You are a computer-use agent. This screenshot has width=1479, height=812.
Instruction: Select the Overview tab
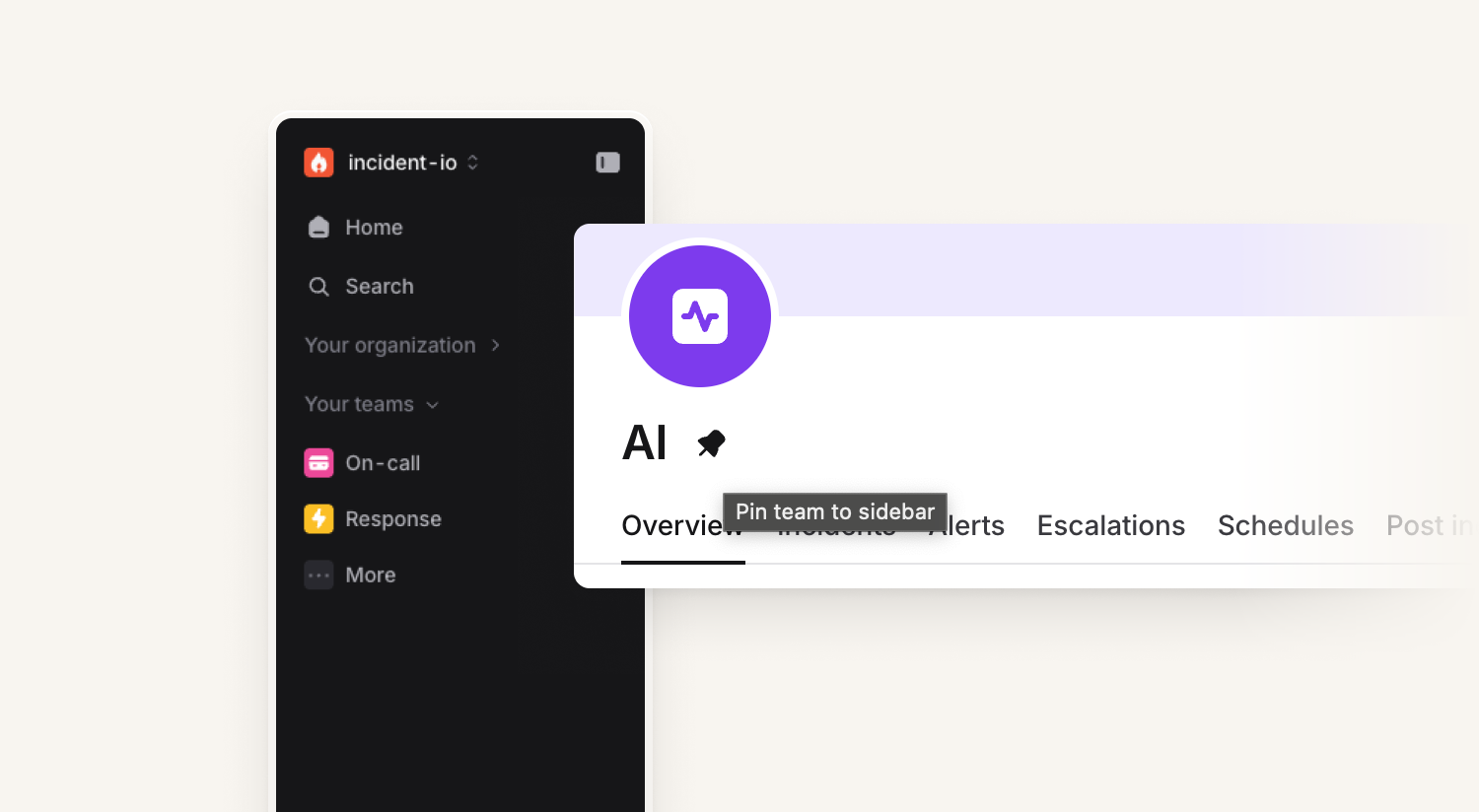coord(682,526)
